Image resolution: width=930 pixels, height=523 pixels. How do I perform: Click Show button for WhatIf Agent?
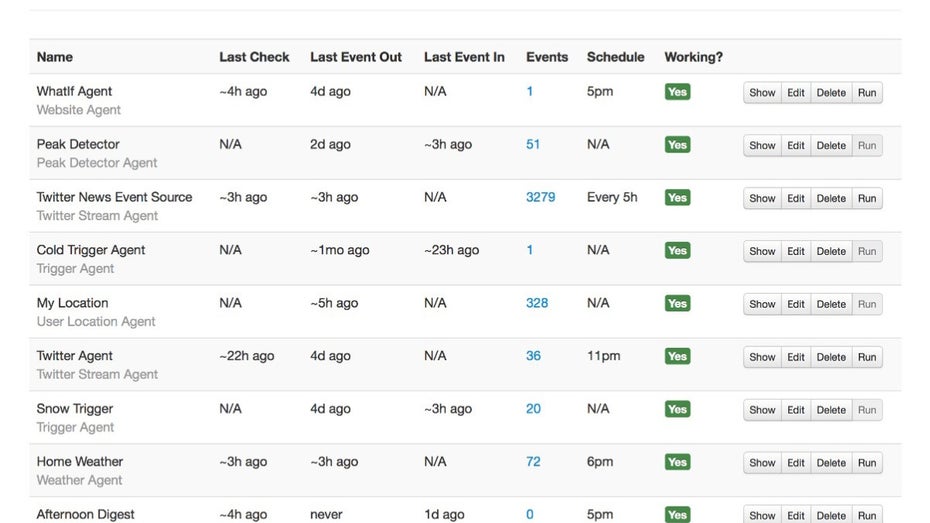coord(762,93)
